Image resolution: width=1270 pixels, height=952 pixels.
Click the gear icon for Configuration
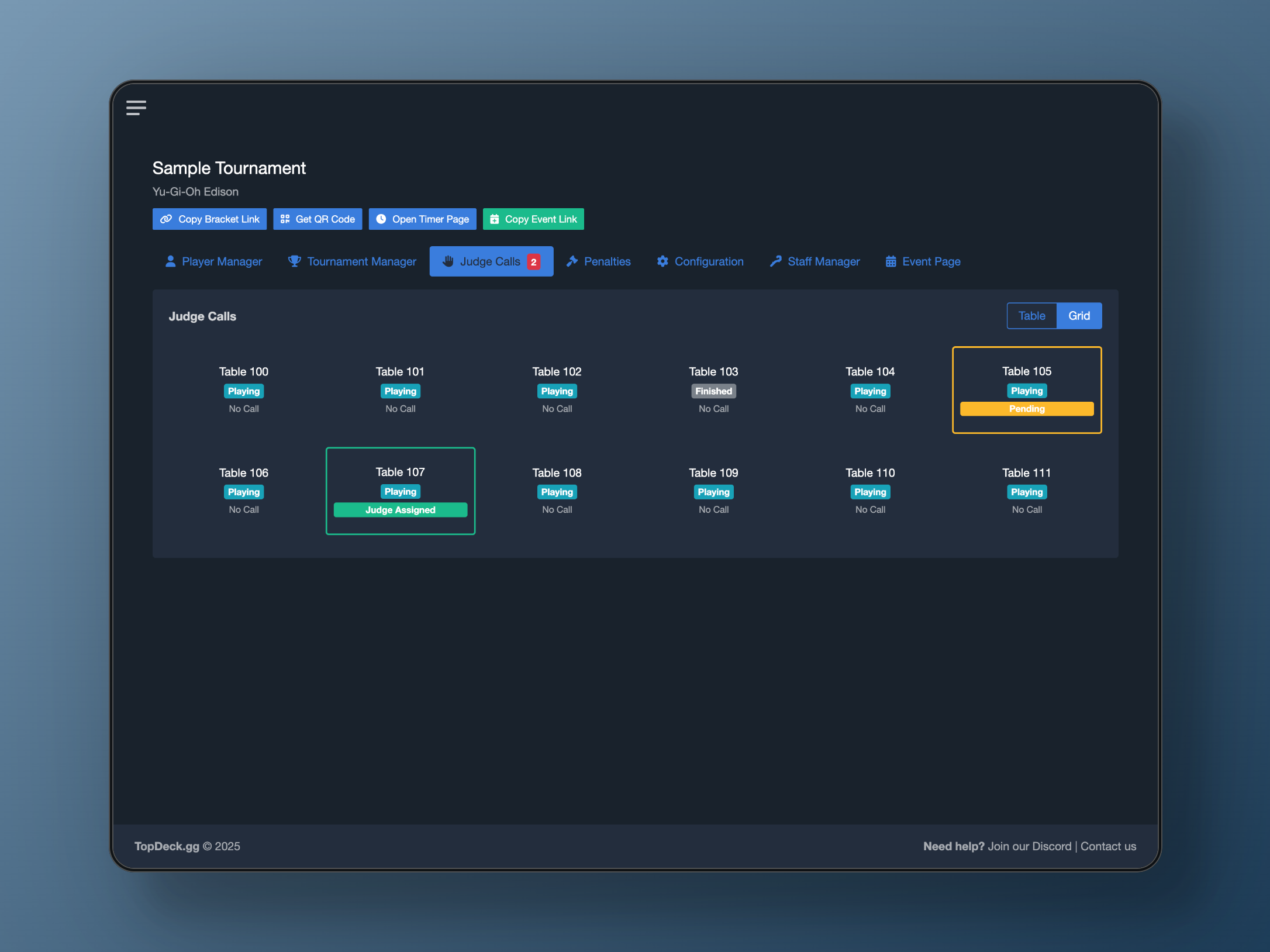click(662, 261)
